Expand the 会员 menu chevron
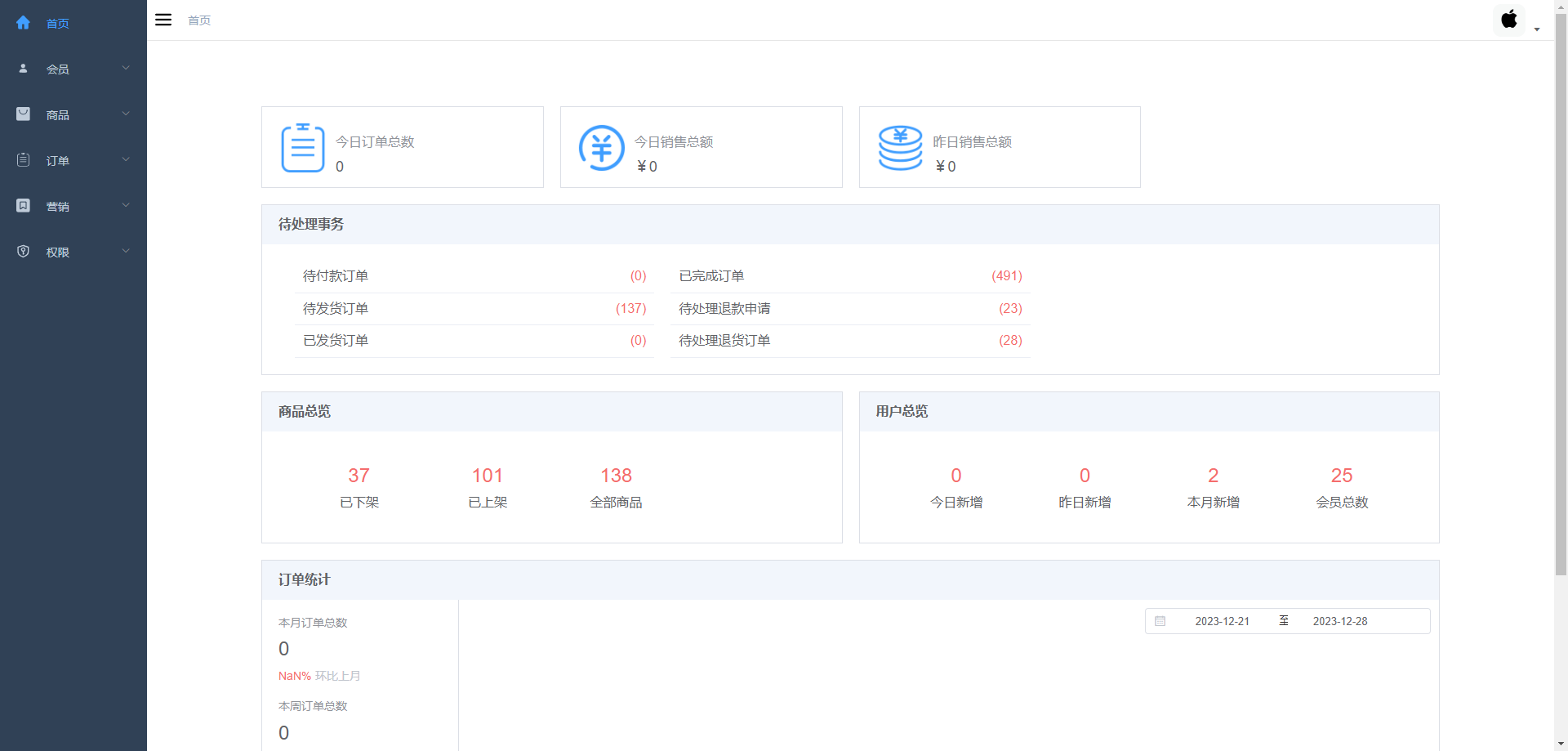The width and height of the screenshot is (1568, 751). point(126,68)
